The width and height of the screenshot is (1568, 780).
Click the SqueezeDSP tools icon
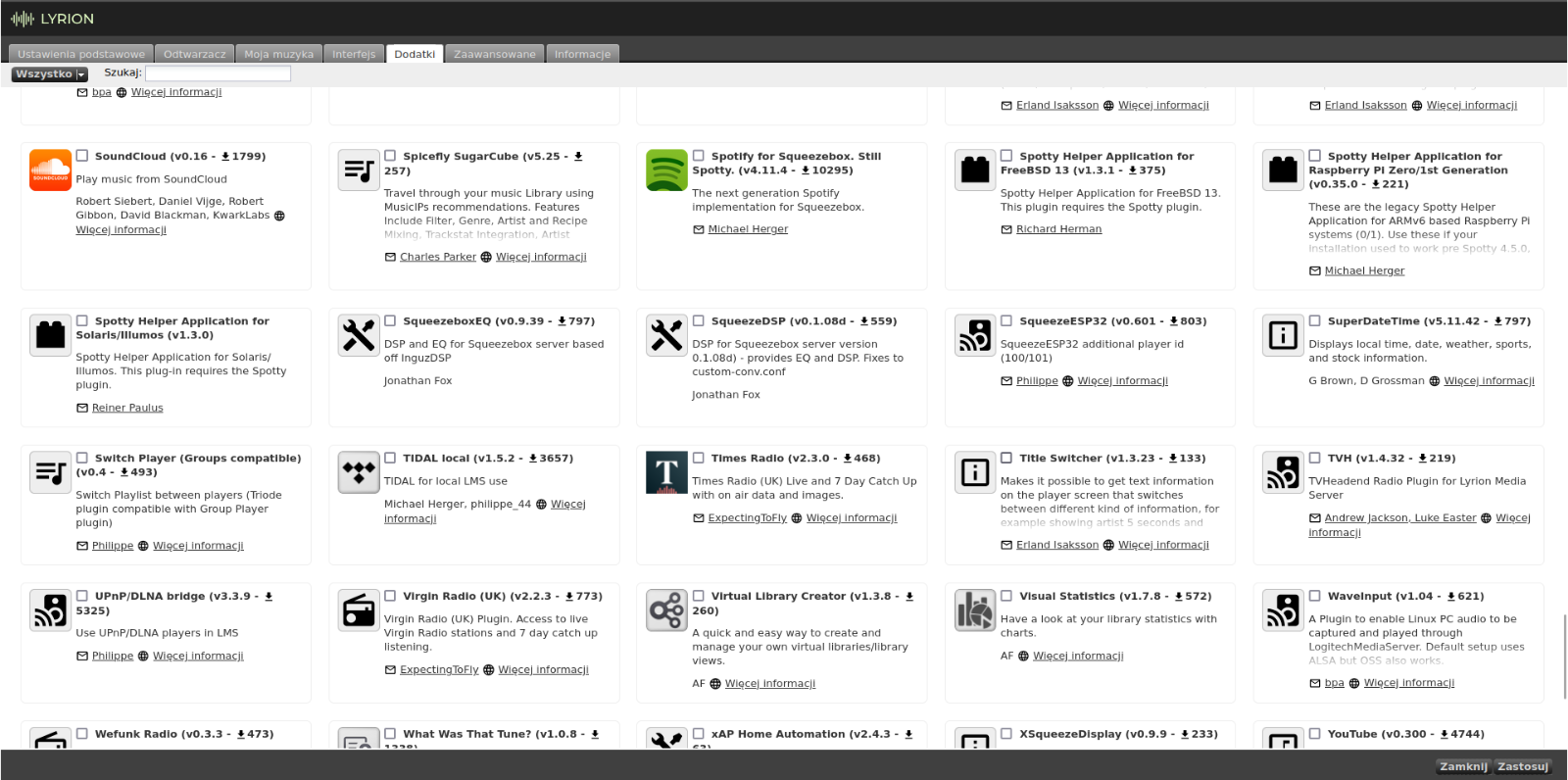666,335
